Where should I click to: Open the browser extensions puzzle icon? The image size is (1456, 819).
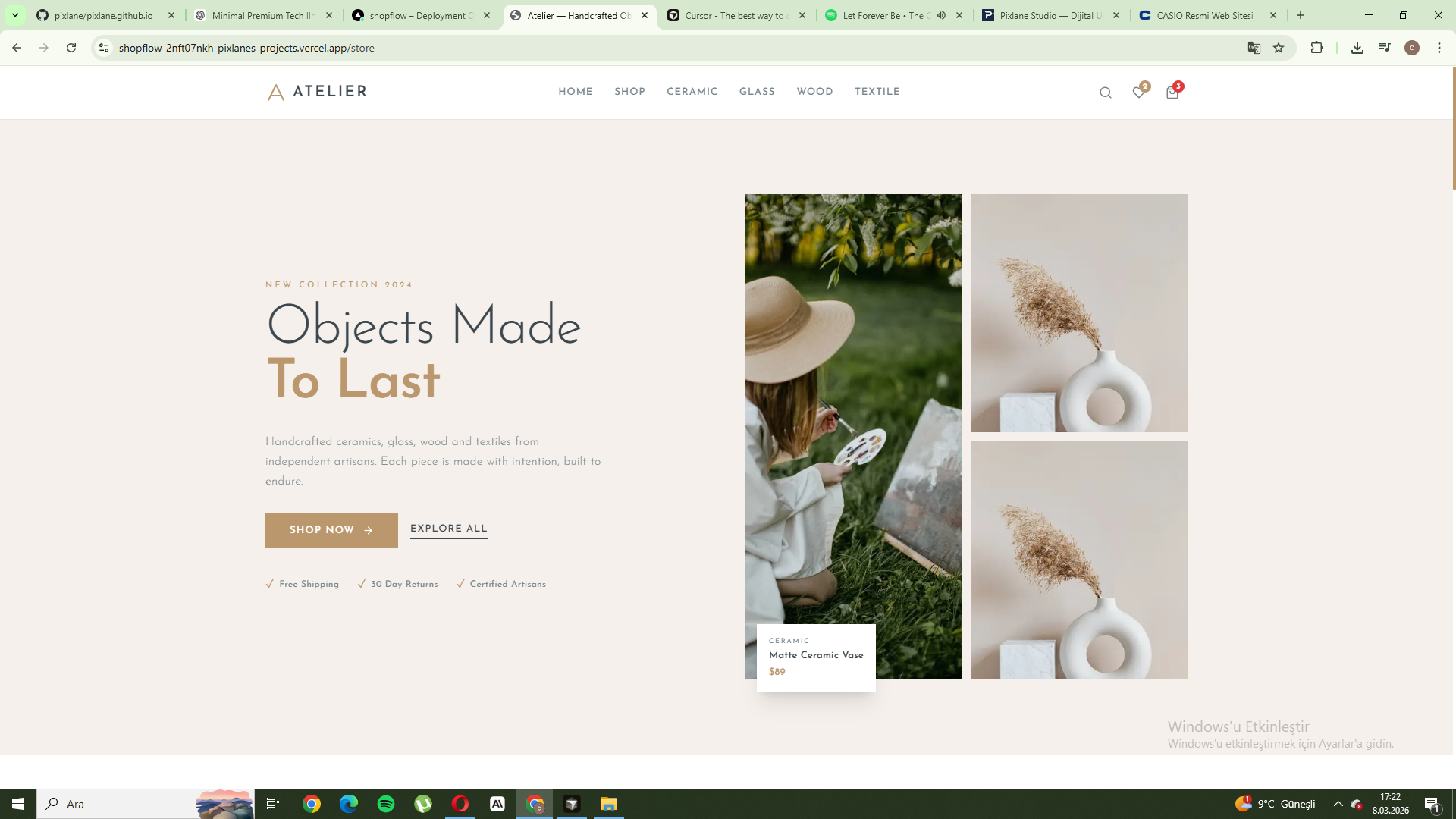pyautogui.click(x=1316, y=47)
